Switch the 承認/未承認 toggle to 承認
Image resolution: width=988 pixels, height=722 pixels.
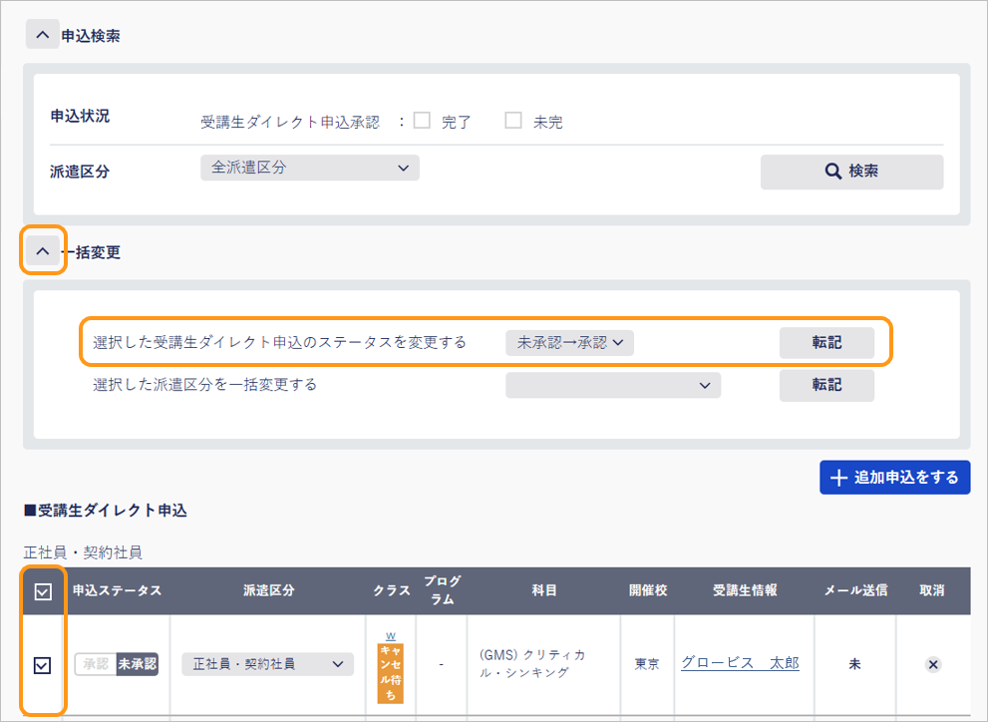[x=96, y=664]
